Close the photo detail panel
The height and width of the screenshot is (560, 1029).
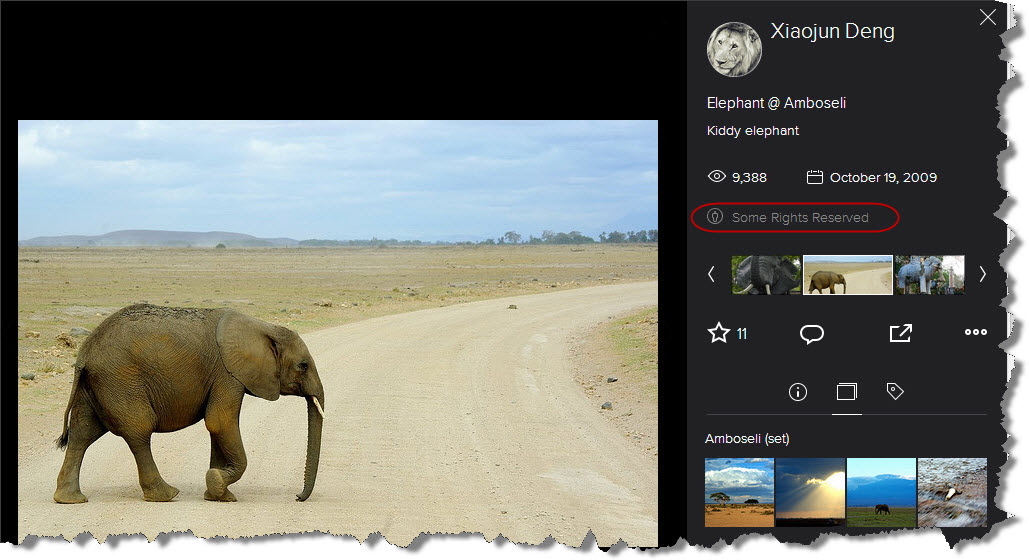point(988,17)
